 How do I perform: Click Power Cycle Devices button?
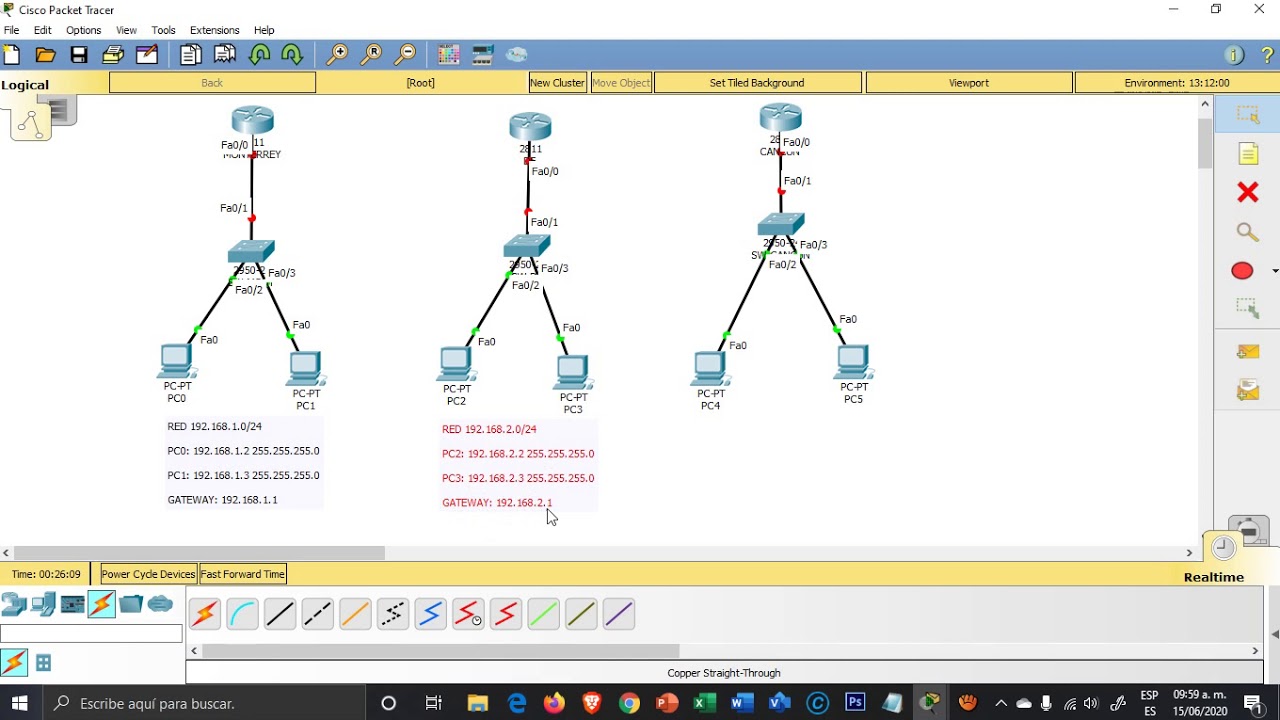[x=148, y=574]
